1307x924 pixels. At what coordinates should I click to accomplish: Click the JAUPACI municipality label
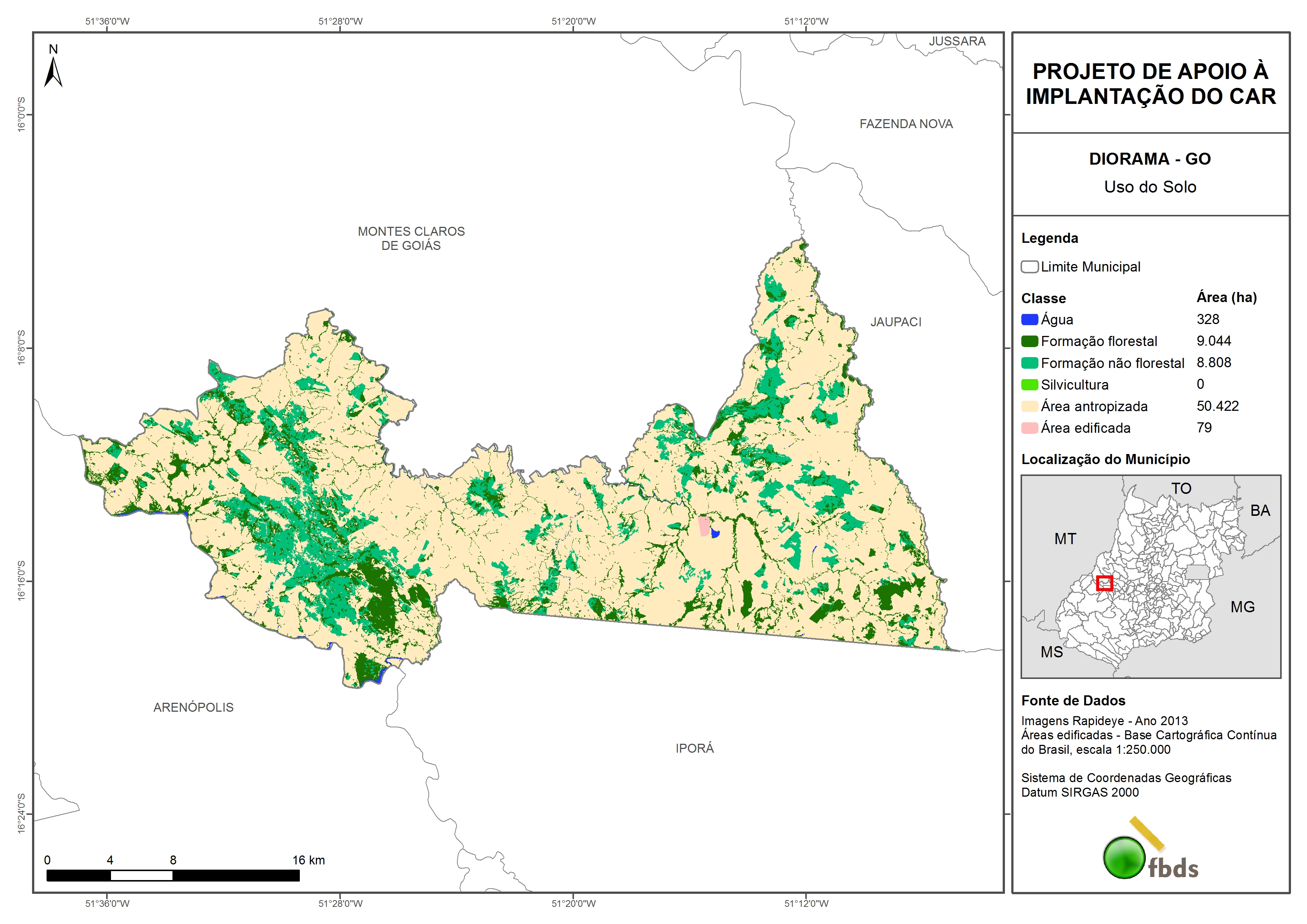[x=895, y=322]
